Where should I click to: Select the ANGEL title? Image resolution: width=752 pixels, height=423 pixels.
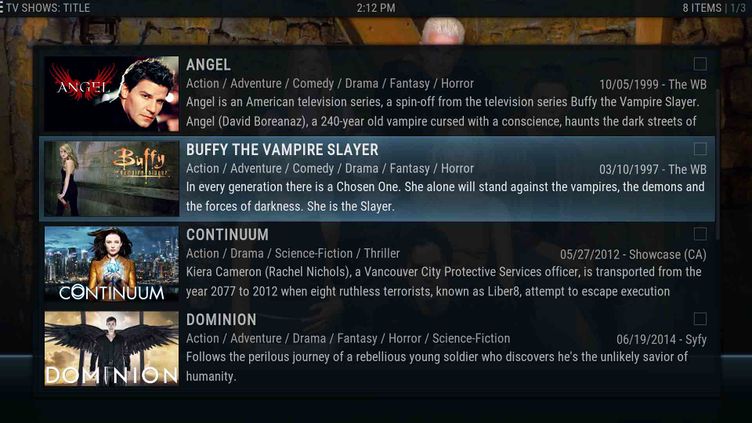pyautogui.click(x=208, y=65)
